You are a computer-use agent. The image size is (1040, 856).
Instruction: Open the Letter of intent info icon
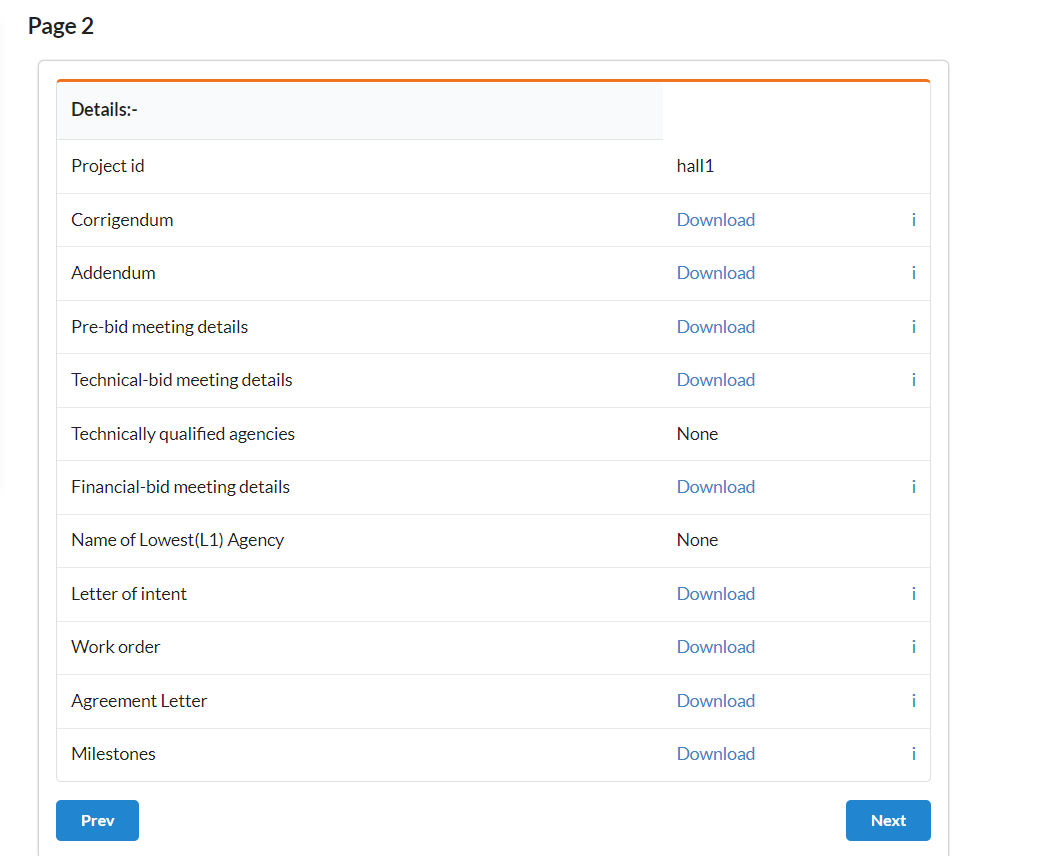click(x=913, y=594)
